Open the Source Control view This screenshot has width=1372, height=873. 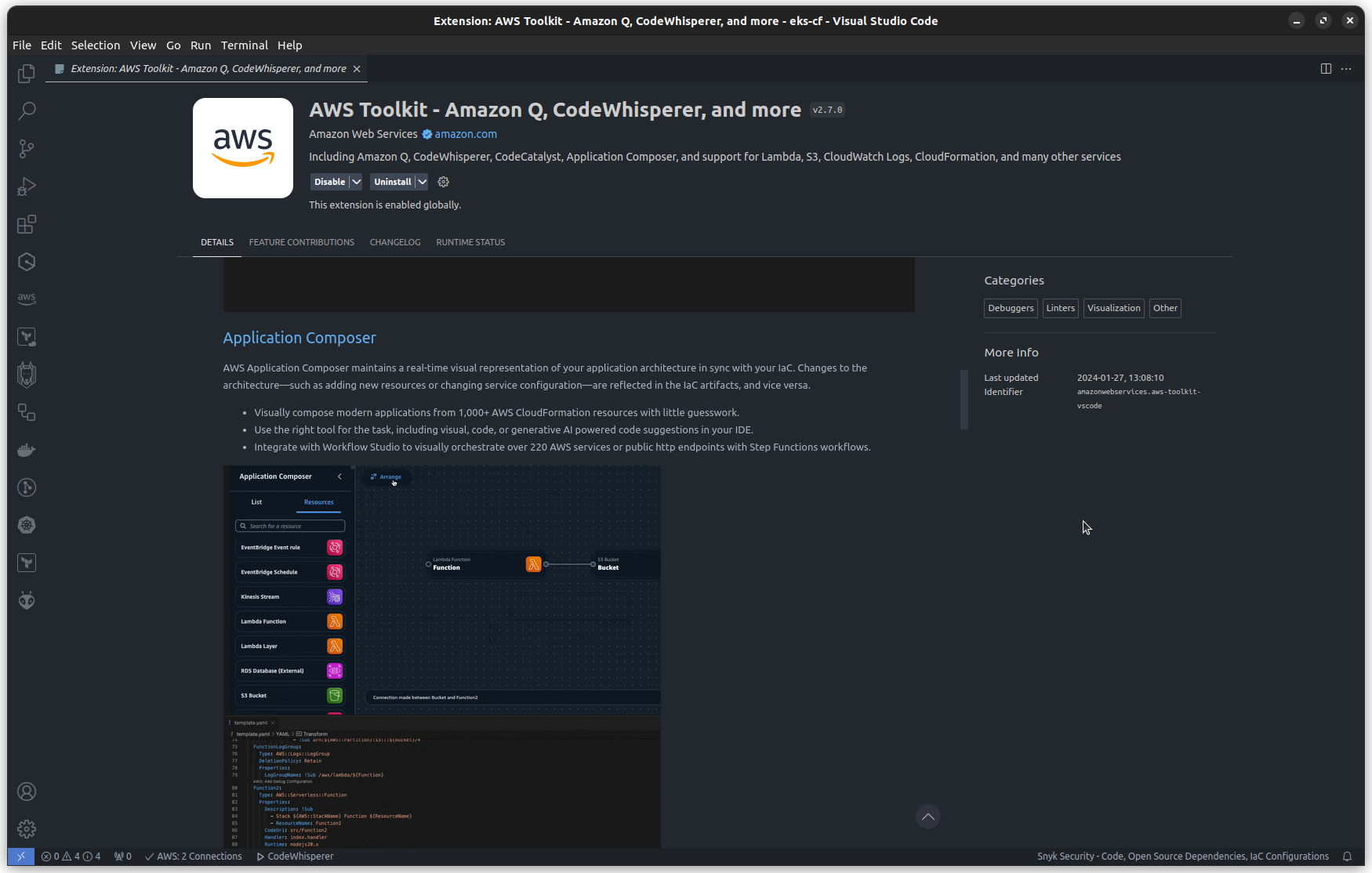point(27,148)
